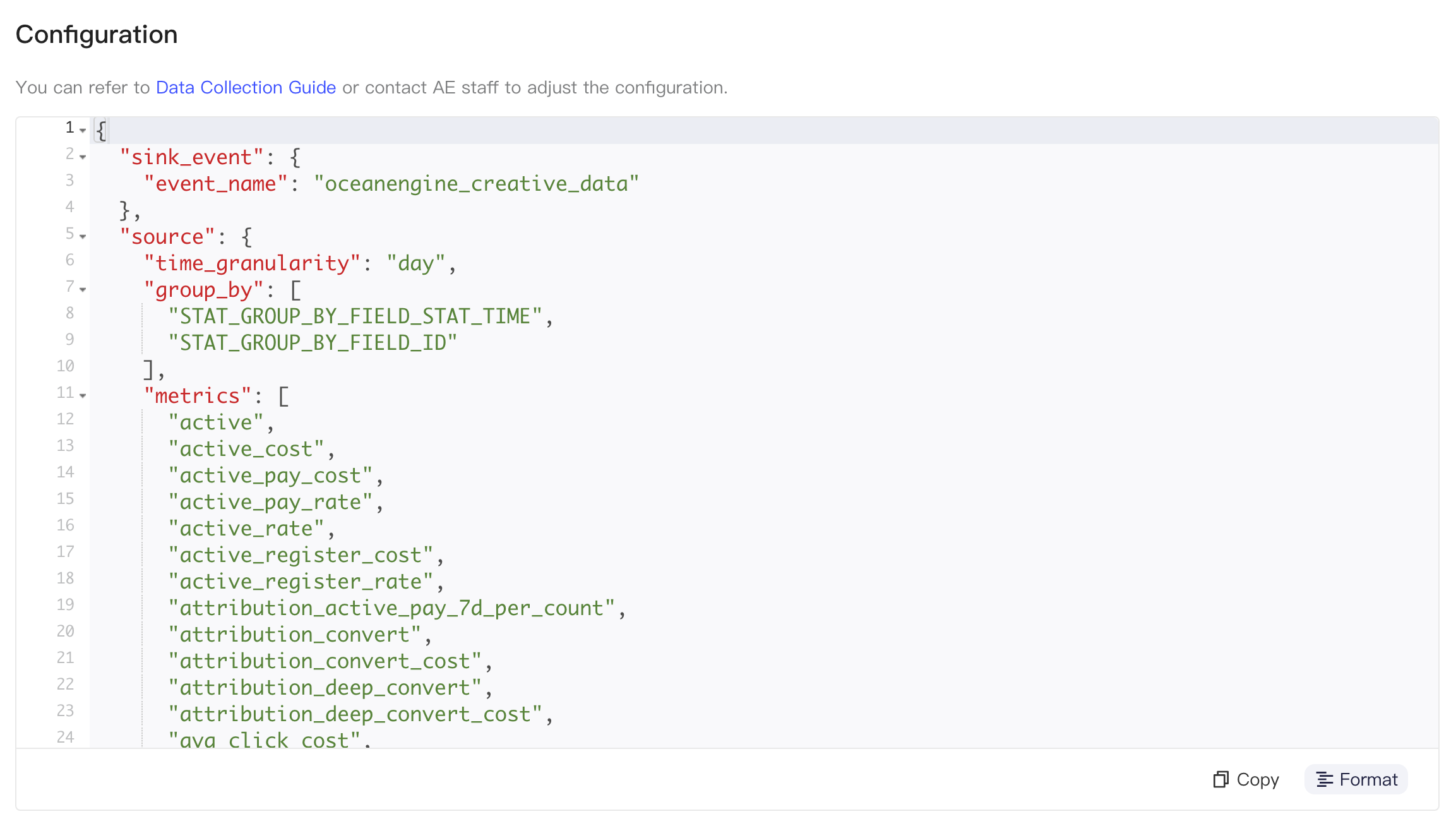Click the copy icon beside Copy
Screen dimensions: 1456x826
[1220, 779]
